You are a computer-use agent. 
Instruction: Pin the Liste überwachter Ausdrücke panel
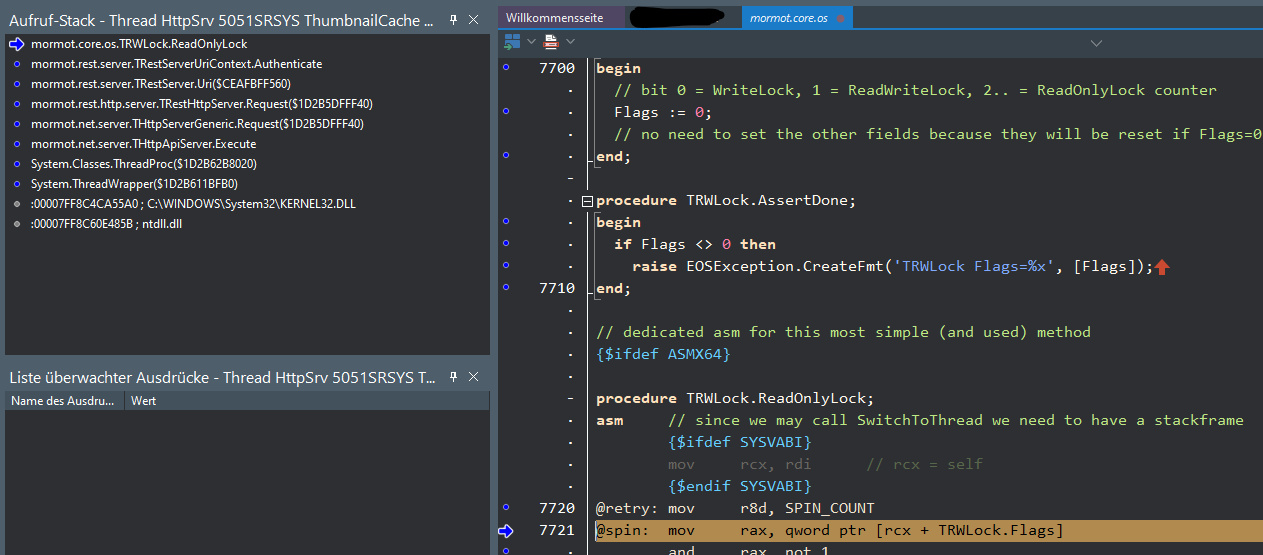(453, 377)
